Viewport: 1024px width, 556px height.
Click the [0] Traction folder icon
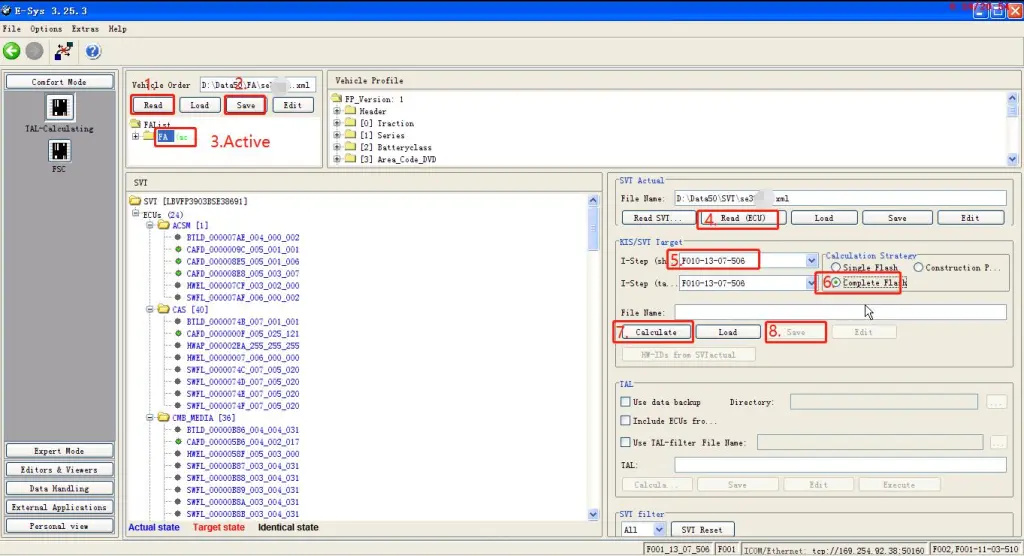(350, 123)
